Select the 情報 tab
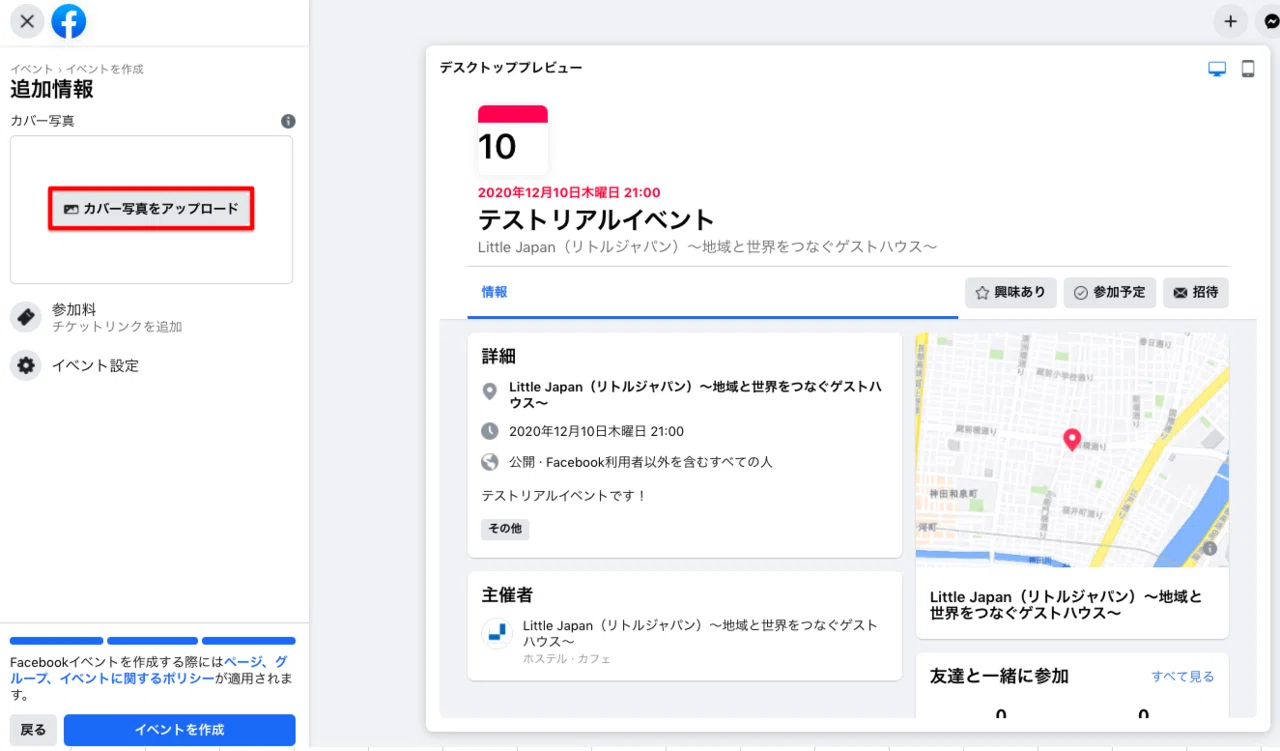Viewport: 1280px width, 751px height. [494, 292]
